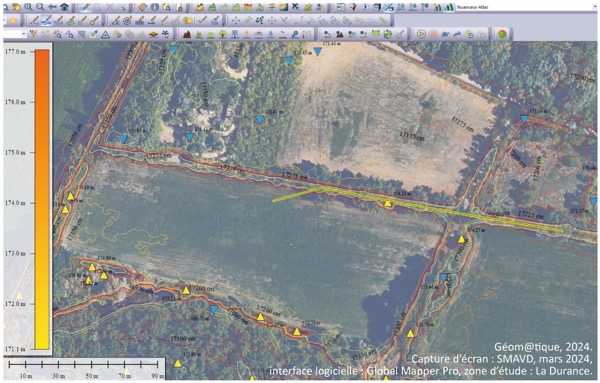Image resolution: width=600 pixels, height=383 pixels.
Task: Click the orange stop button icon
Action: (x=433, y=34)
